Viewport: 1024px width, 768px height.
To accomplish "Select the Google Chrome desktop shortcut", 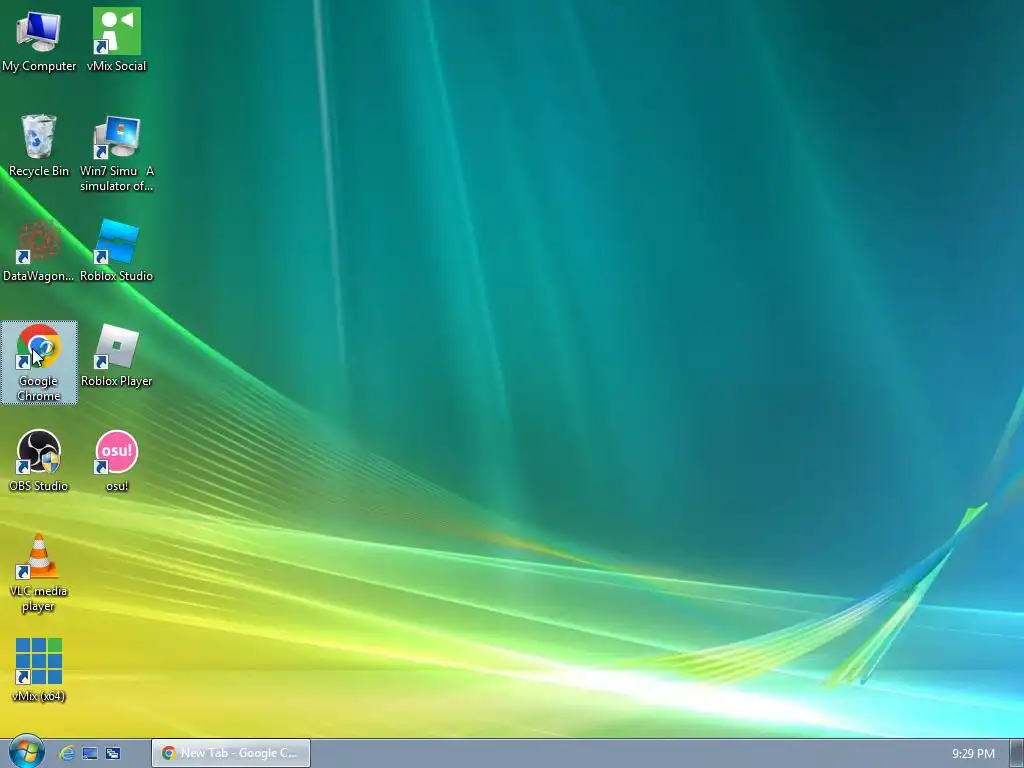I will pyautogui.click(x=39, y=362).
